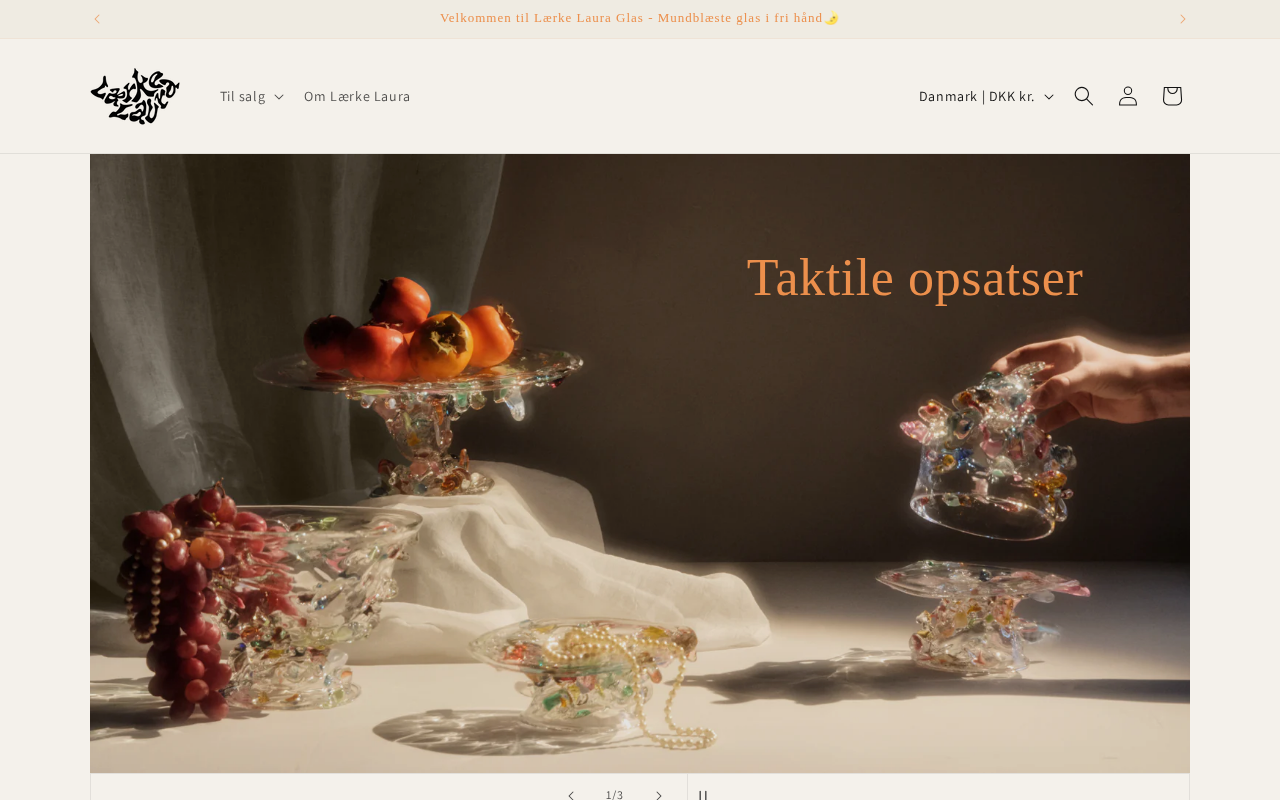Viewport: 1280px width, 800px height.
Task: Show previous announcement with left arrow
Action: (x=97, y=19)
